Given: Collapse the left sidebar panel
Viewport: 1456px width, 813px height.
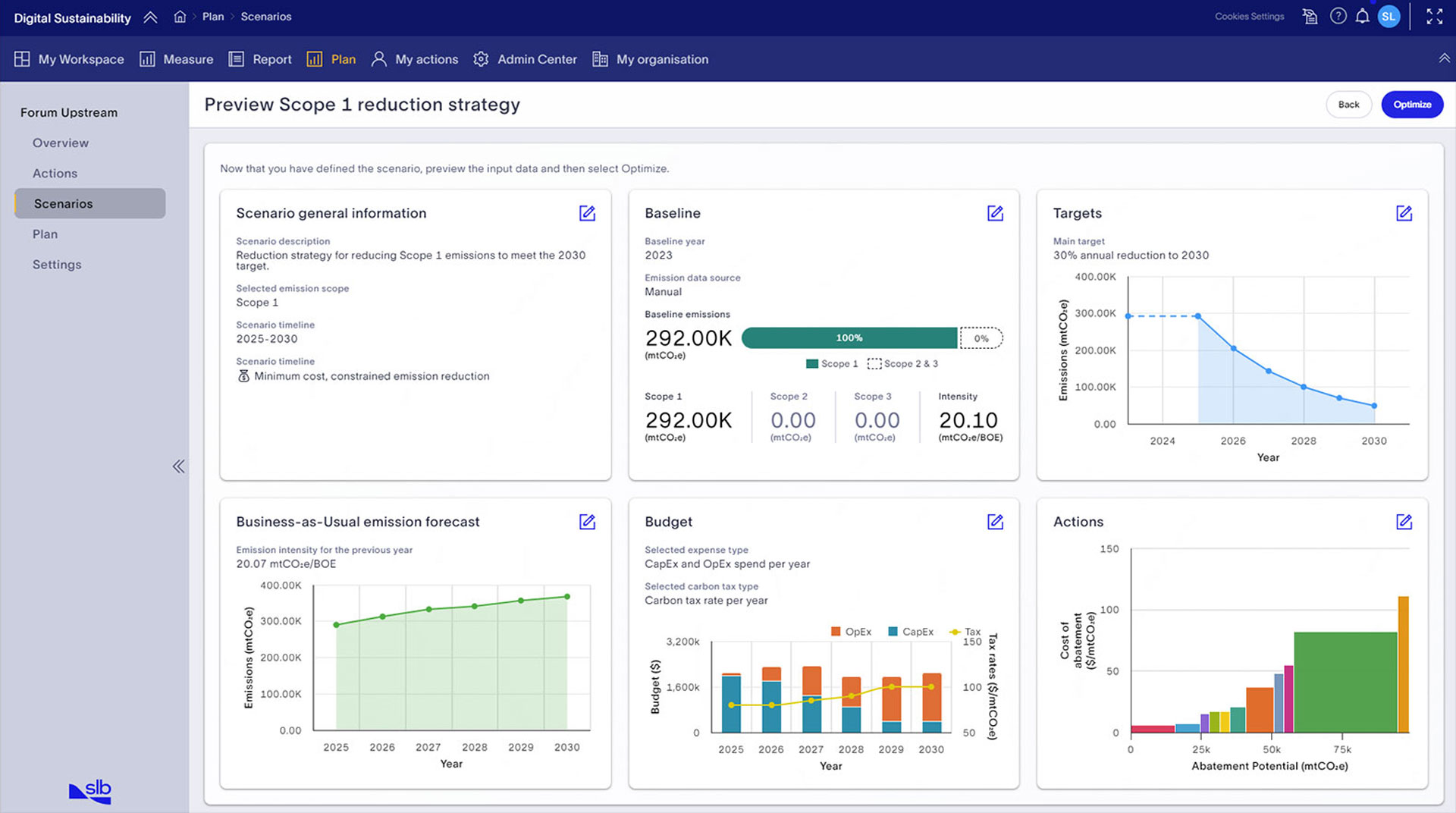Looking at the screenshot, I should coord(178,466).
